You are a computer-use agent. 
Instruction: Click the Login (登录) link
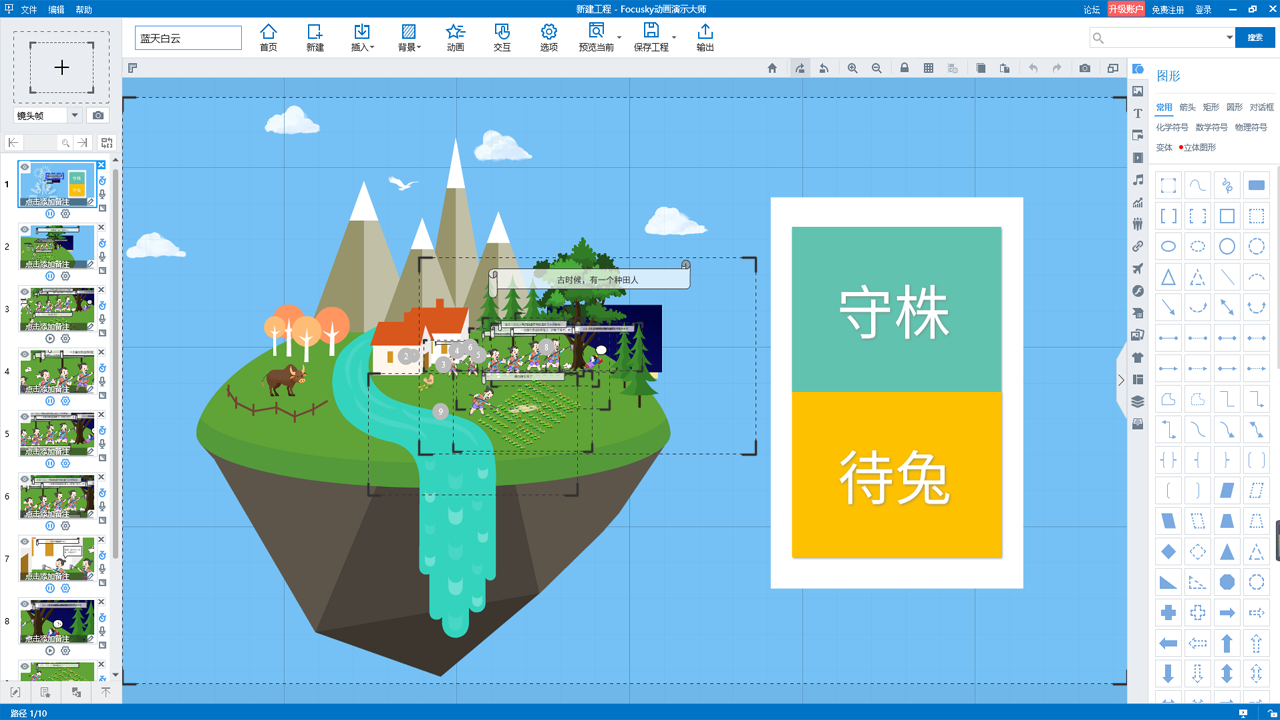[x=1203, y=9]
